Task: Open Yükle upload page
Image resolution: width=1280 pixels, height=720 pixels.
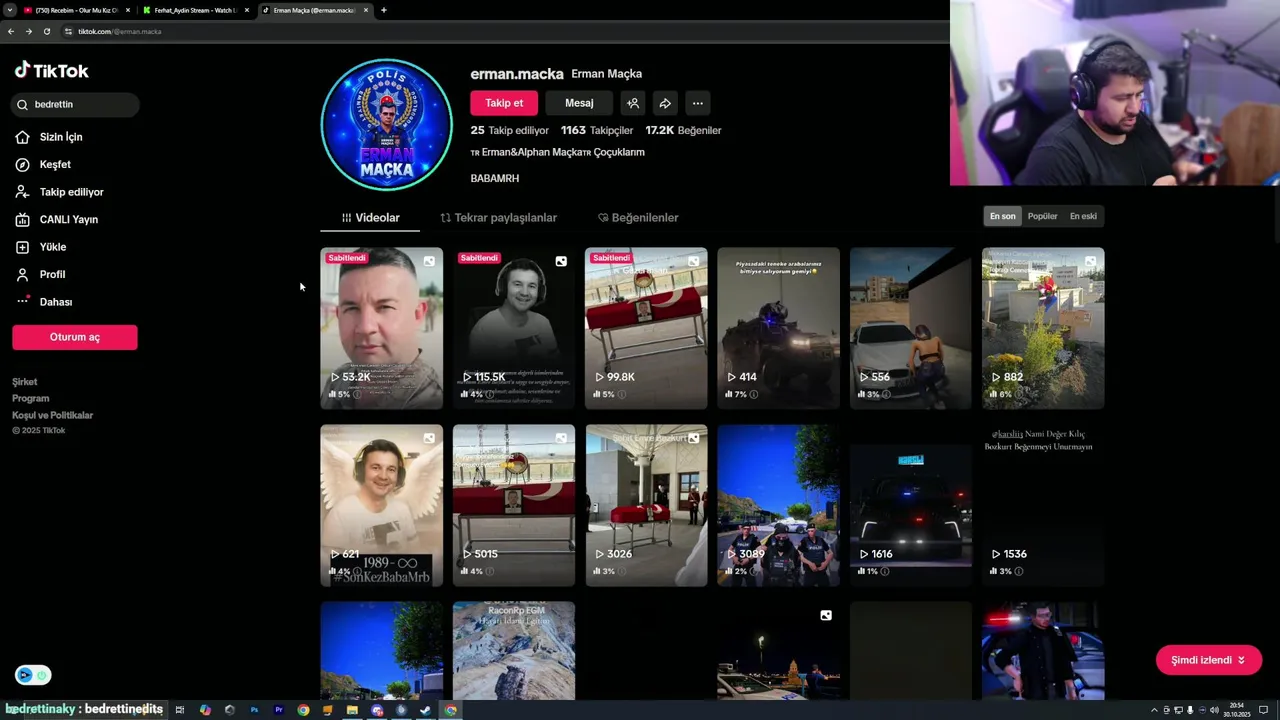Action: click(52, 247)
